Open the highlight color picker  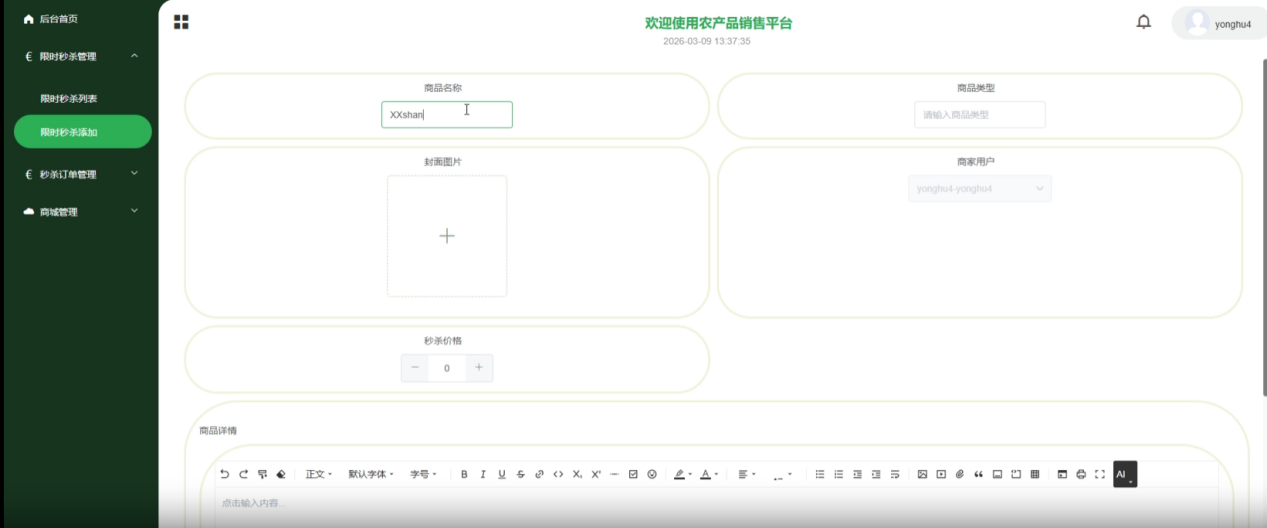click(x=683, y=474)
